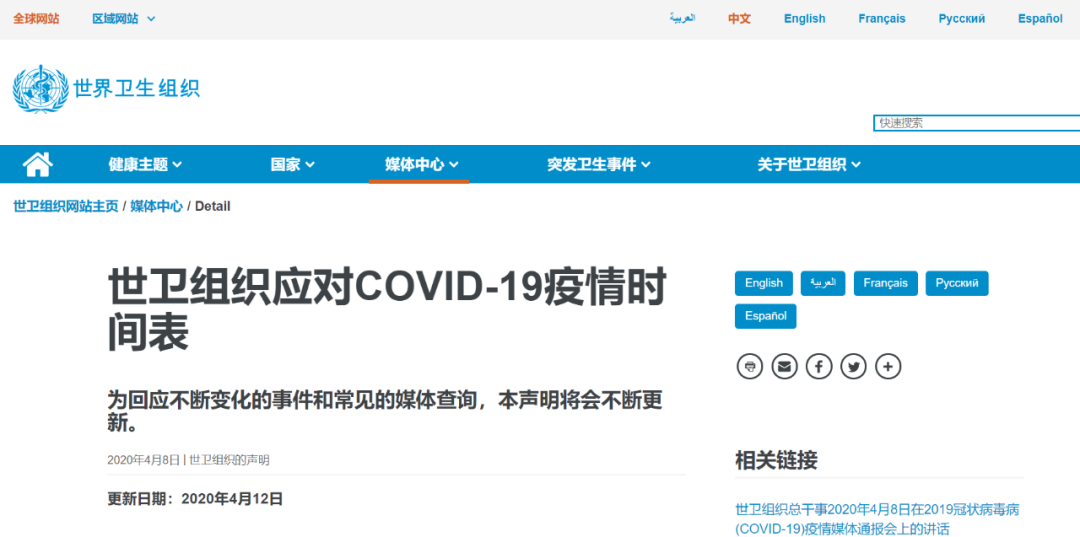Click the headline 世卫组织应对COVID-19疫情时间表
Screen dimensions: 1080x537
(387, 311)
